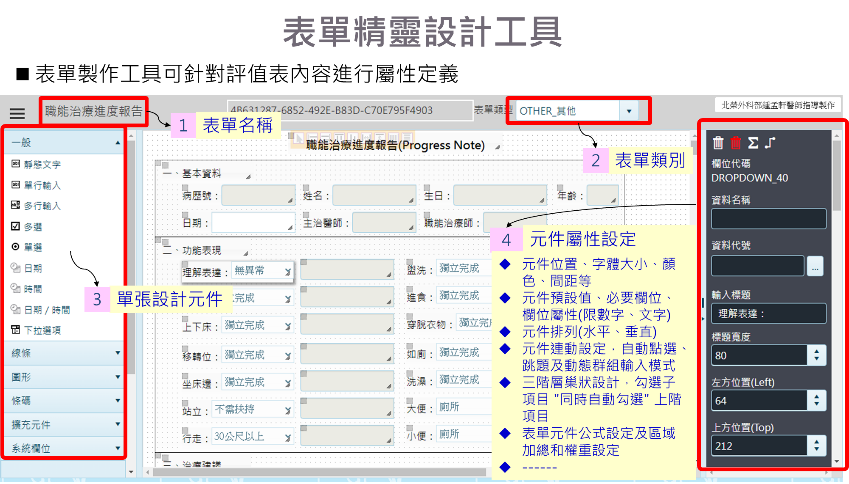Click the red trash can delete icon
Image resolution: width=849 pixels, height=484 pixels.
point(735,142)
